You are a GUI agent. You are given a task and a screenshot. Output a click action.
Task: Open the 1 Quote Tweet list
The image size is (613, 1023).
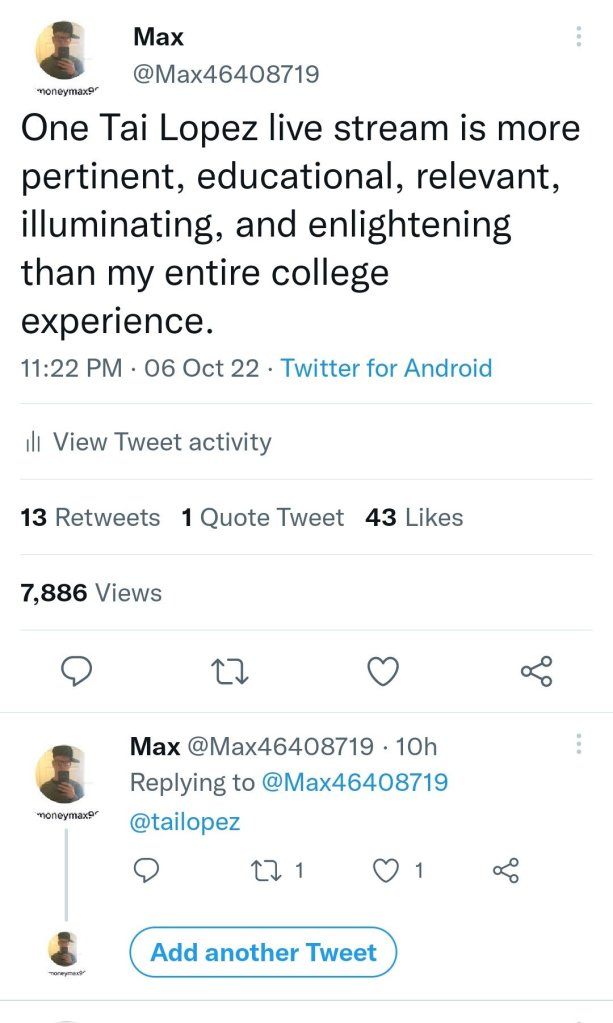(262, 517)
